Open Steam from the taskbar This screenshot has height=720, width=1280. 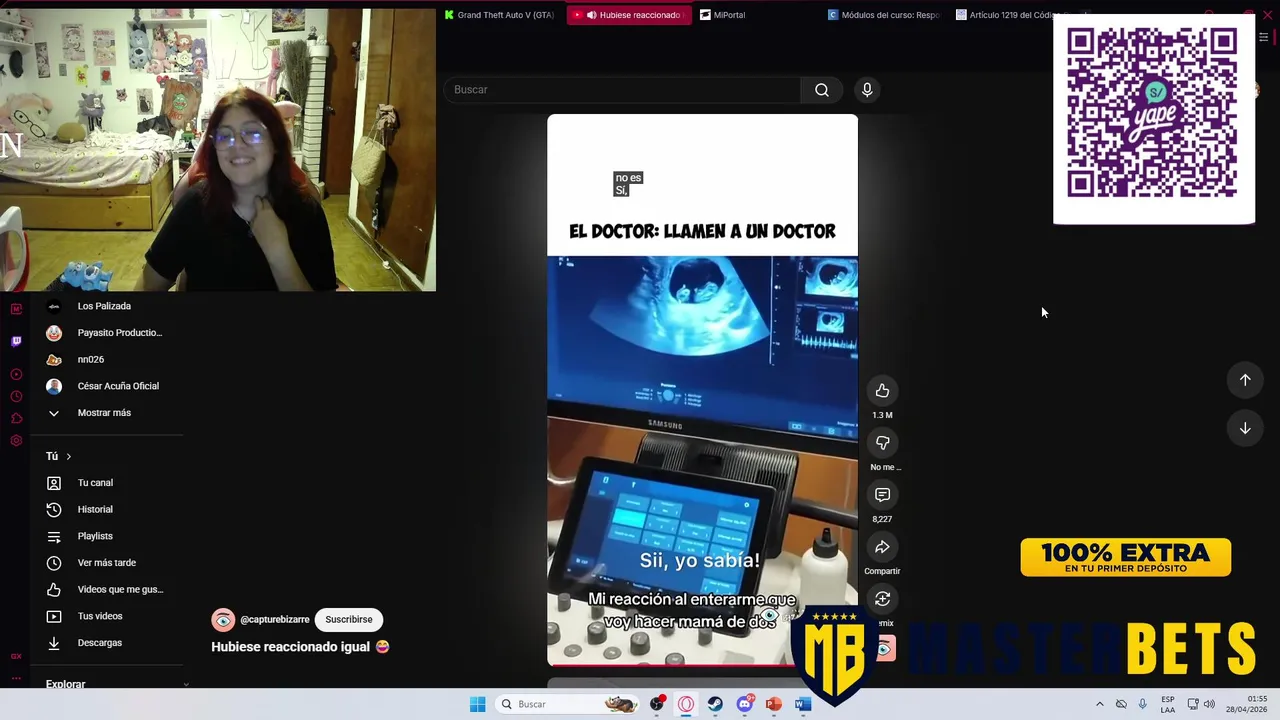[x=715, y=704]
